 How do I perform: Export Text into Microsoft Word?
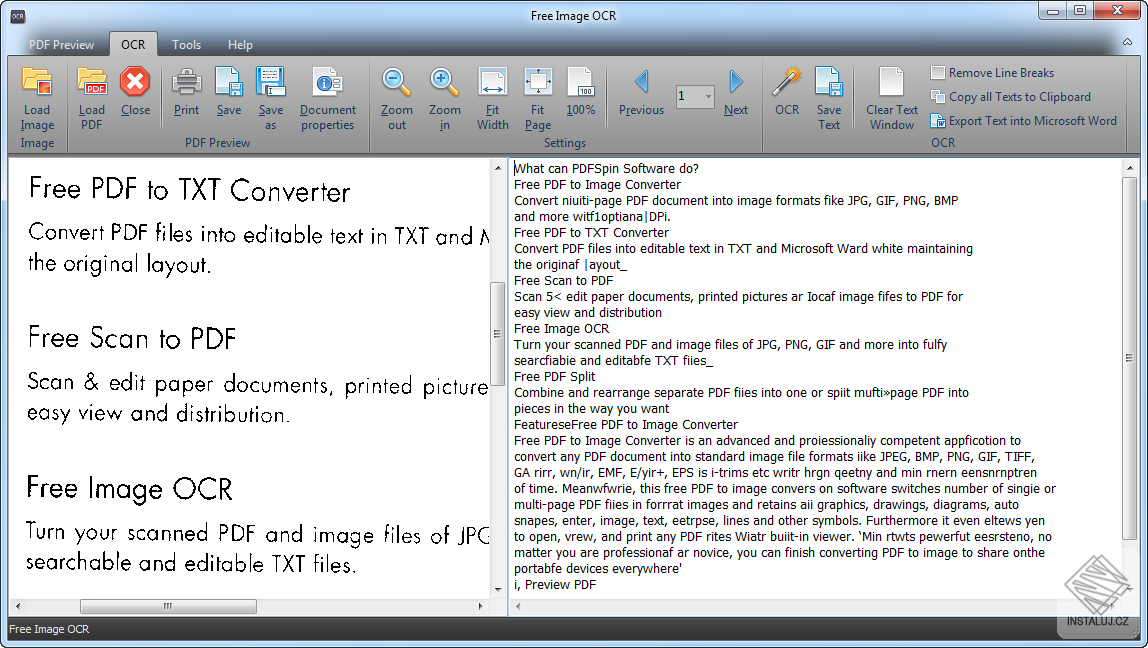point(1024,121)
